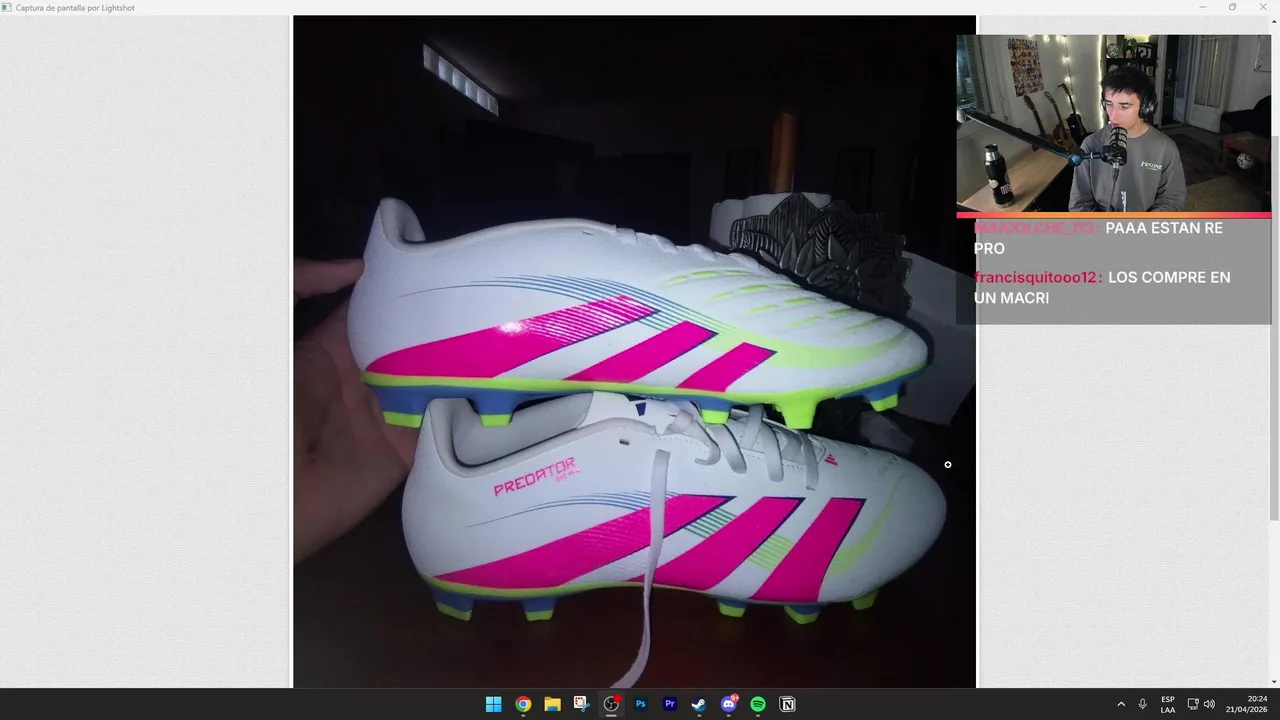Open the Snipping Tool taskbar icon
This screenshot has width=1280, height=720.
tap(582, 704)
